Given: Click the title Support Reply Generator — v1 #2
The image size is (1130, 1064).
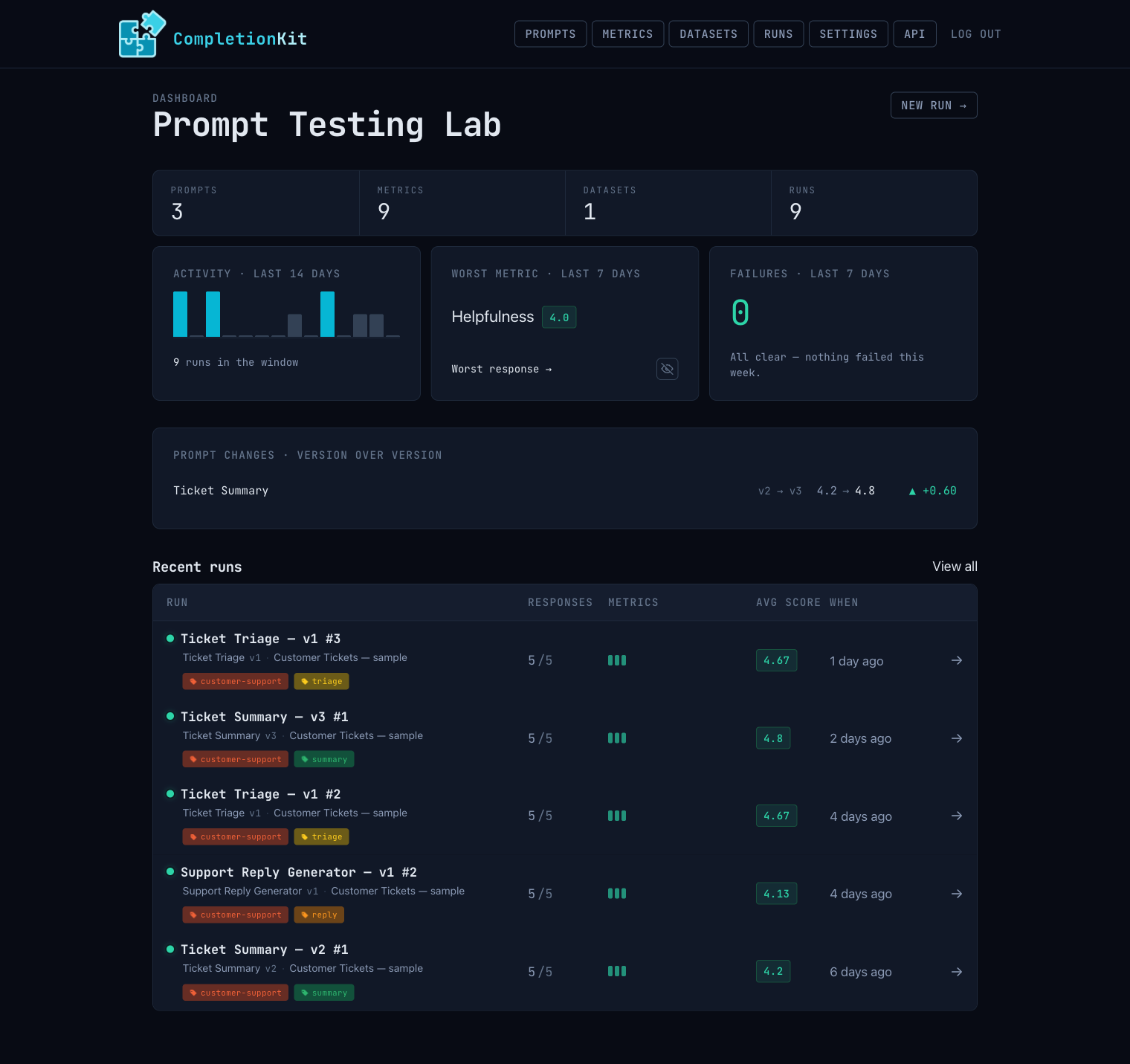Looking at the screenshot, I should (x=299, y=872).
